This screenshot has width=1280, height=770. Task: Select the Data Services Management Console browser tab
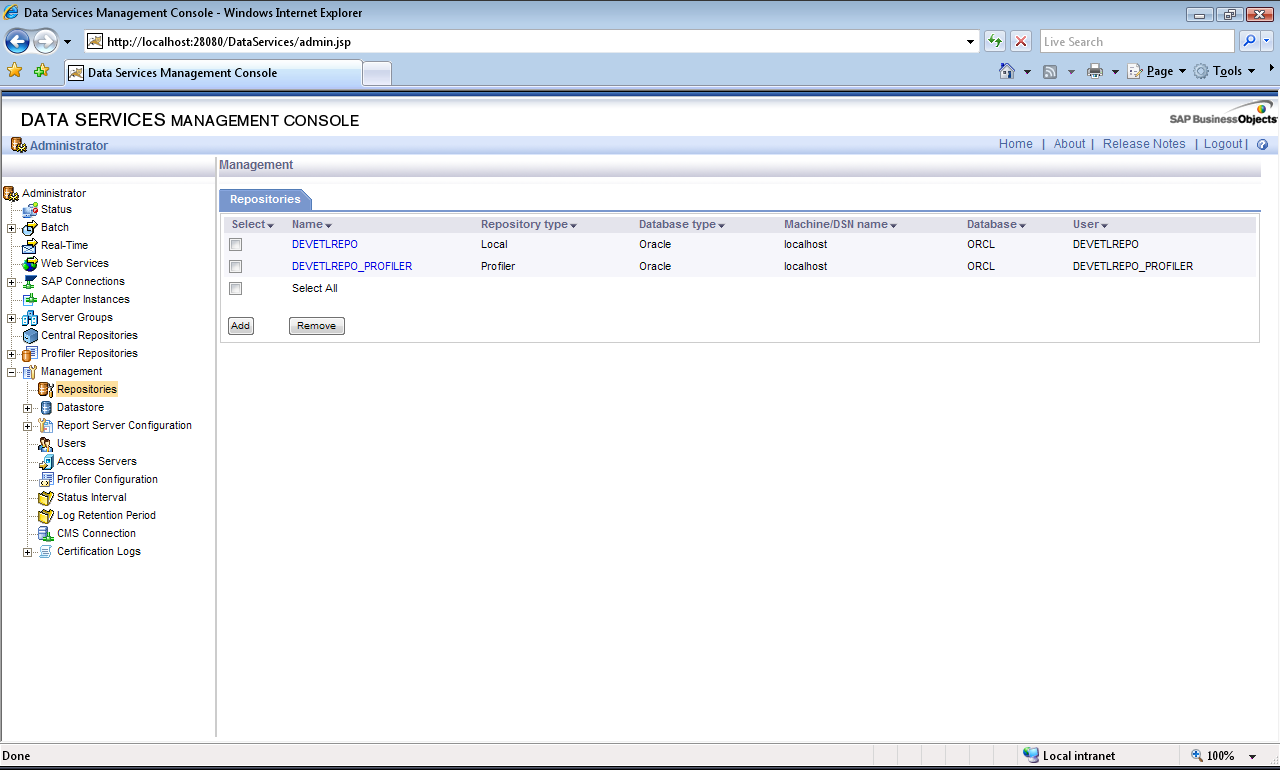[214, 73]
